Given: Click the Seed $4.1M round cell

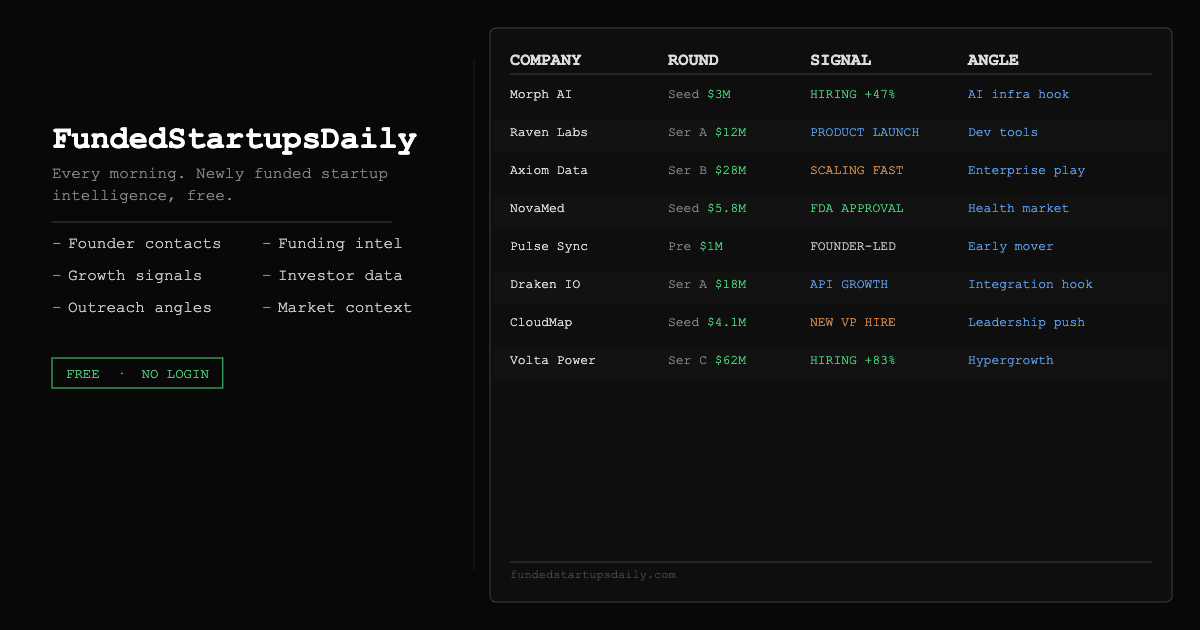Looking at the screenshot, I should [707, 322].
